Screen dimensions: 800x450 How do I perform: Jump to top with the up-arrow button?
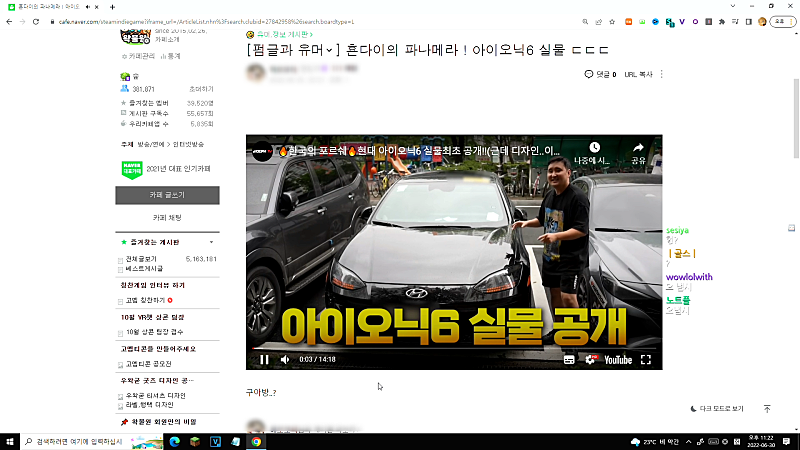pos(767,409)
